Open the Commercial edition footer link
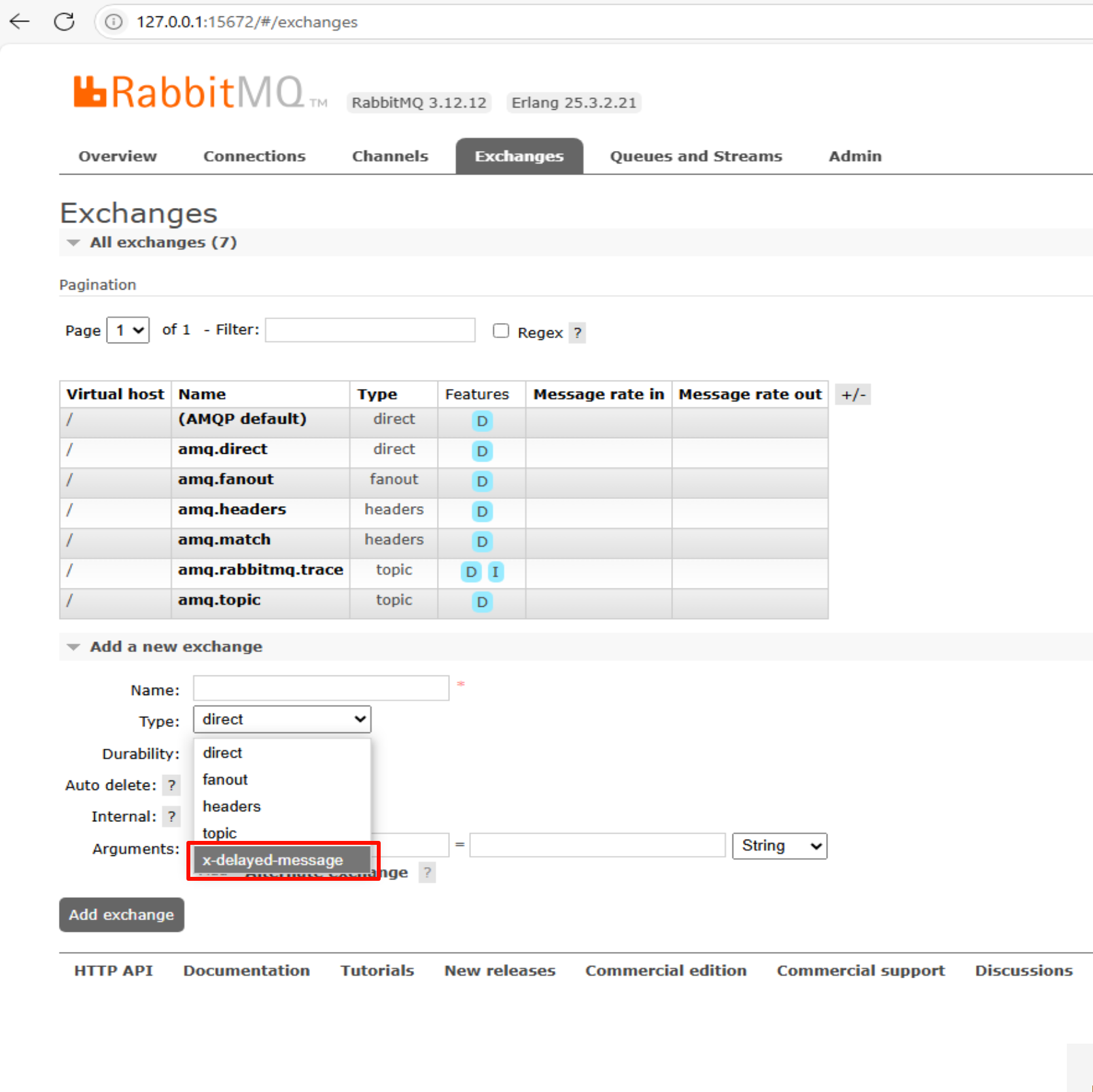The height and width of the screenshot is (1092, 1093). (666, 970)
